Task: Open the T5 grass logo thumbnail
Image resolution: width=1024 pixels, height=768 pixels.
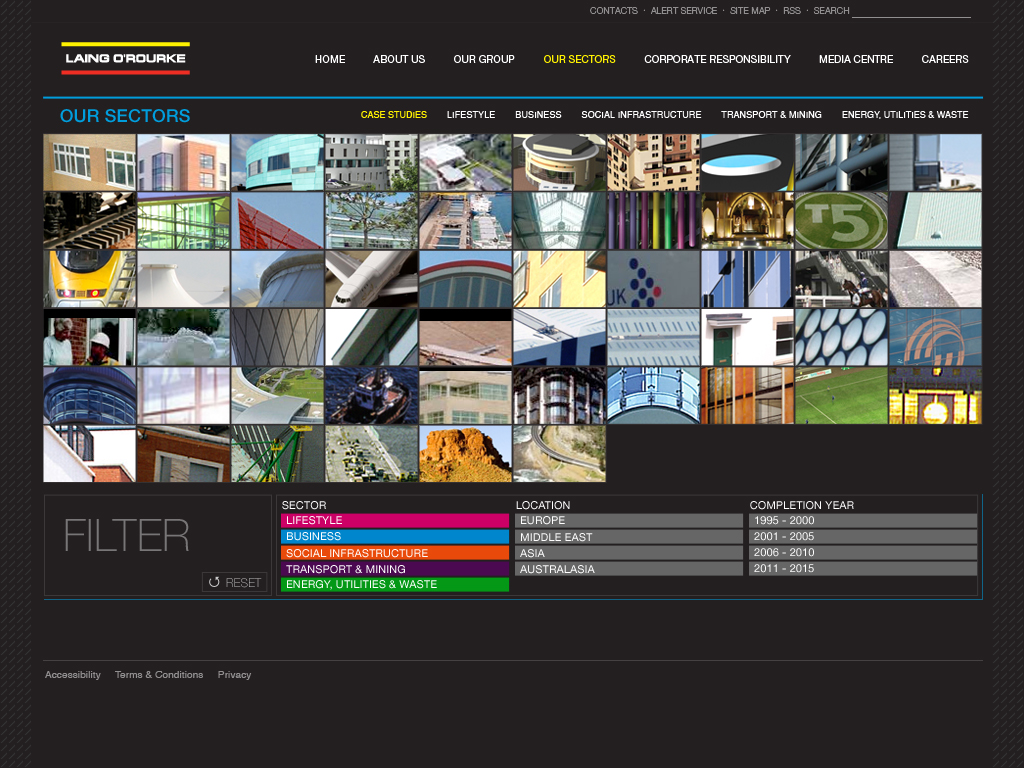Action: (x=841, y=221)
